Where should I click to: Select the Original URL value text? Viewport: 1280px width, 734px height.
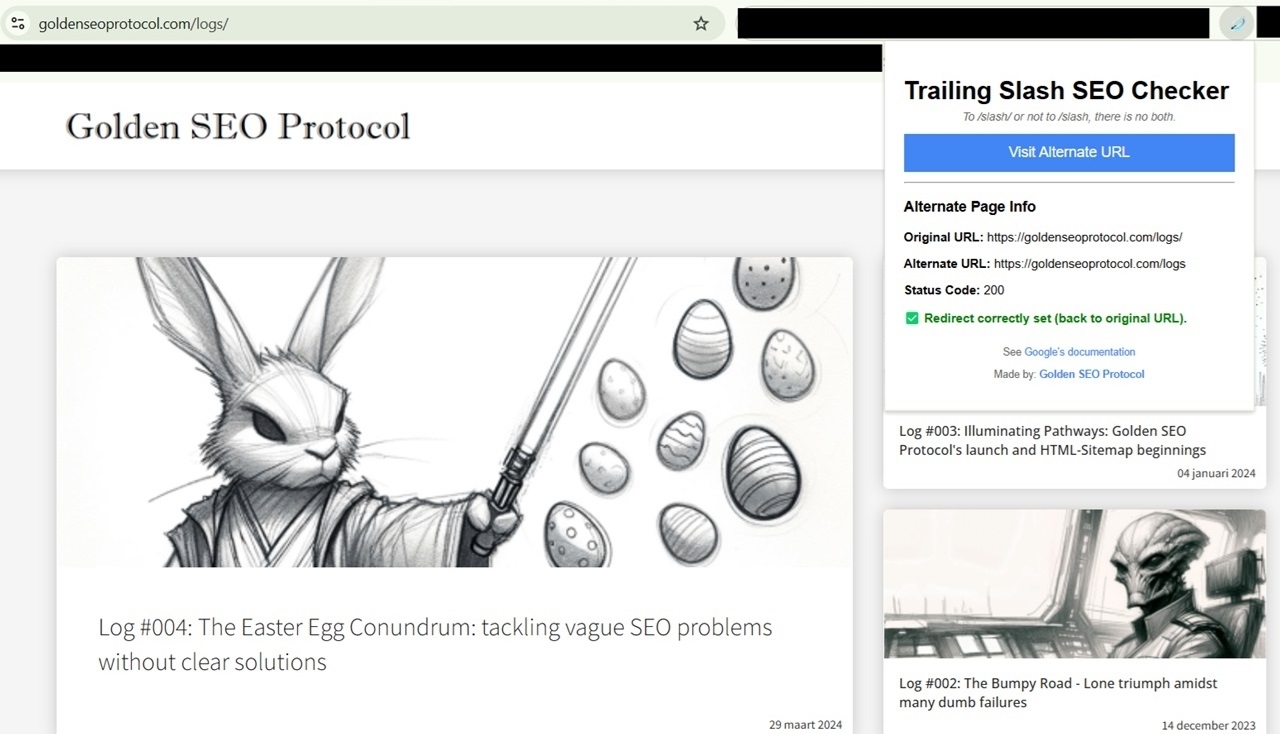[1084, 238]
